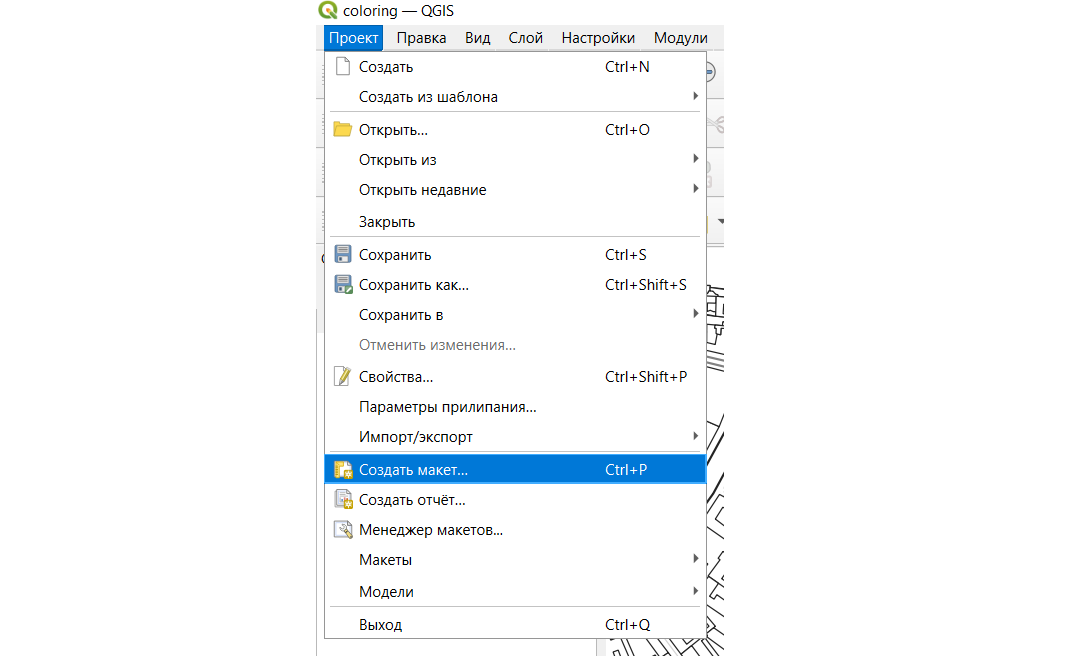Click the Создать макет layout icon
1082x660 pixels.
pyautogui.click(x=343, y=469)
